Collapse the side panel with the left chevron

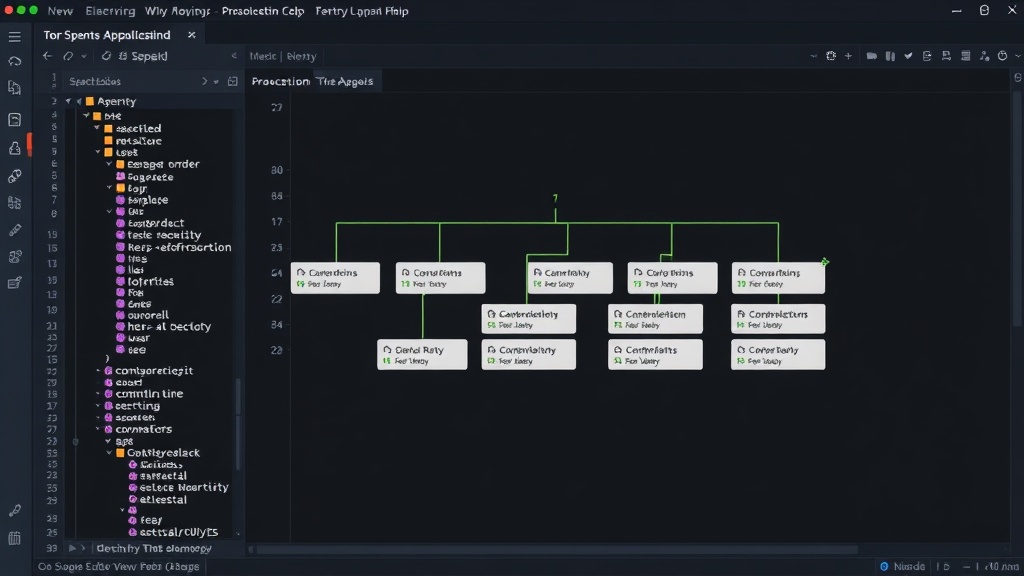[x=234, y=56]
